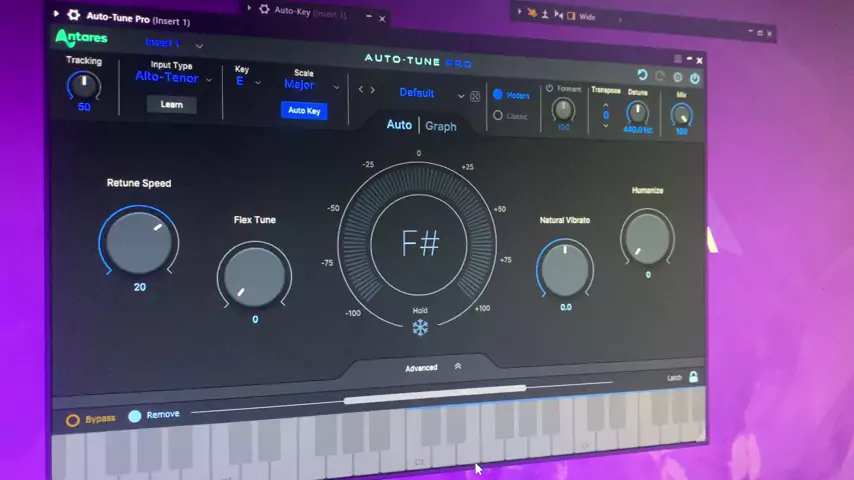The image size is (854, 480).
Task: Click the plugin window menu icon near minimize
Action: (678, 58)
